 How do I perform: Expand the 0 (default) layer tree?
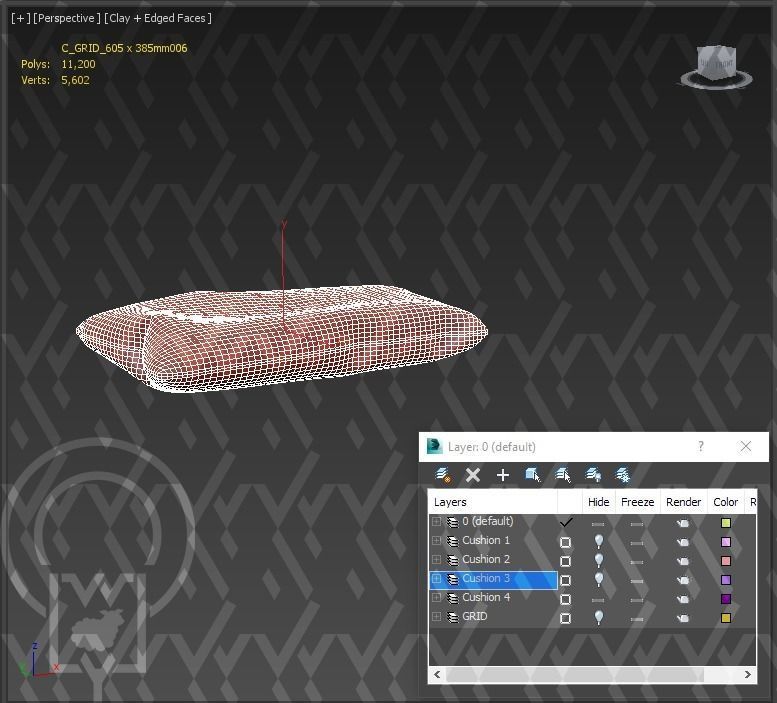[437, 522]
